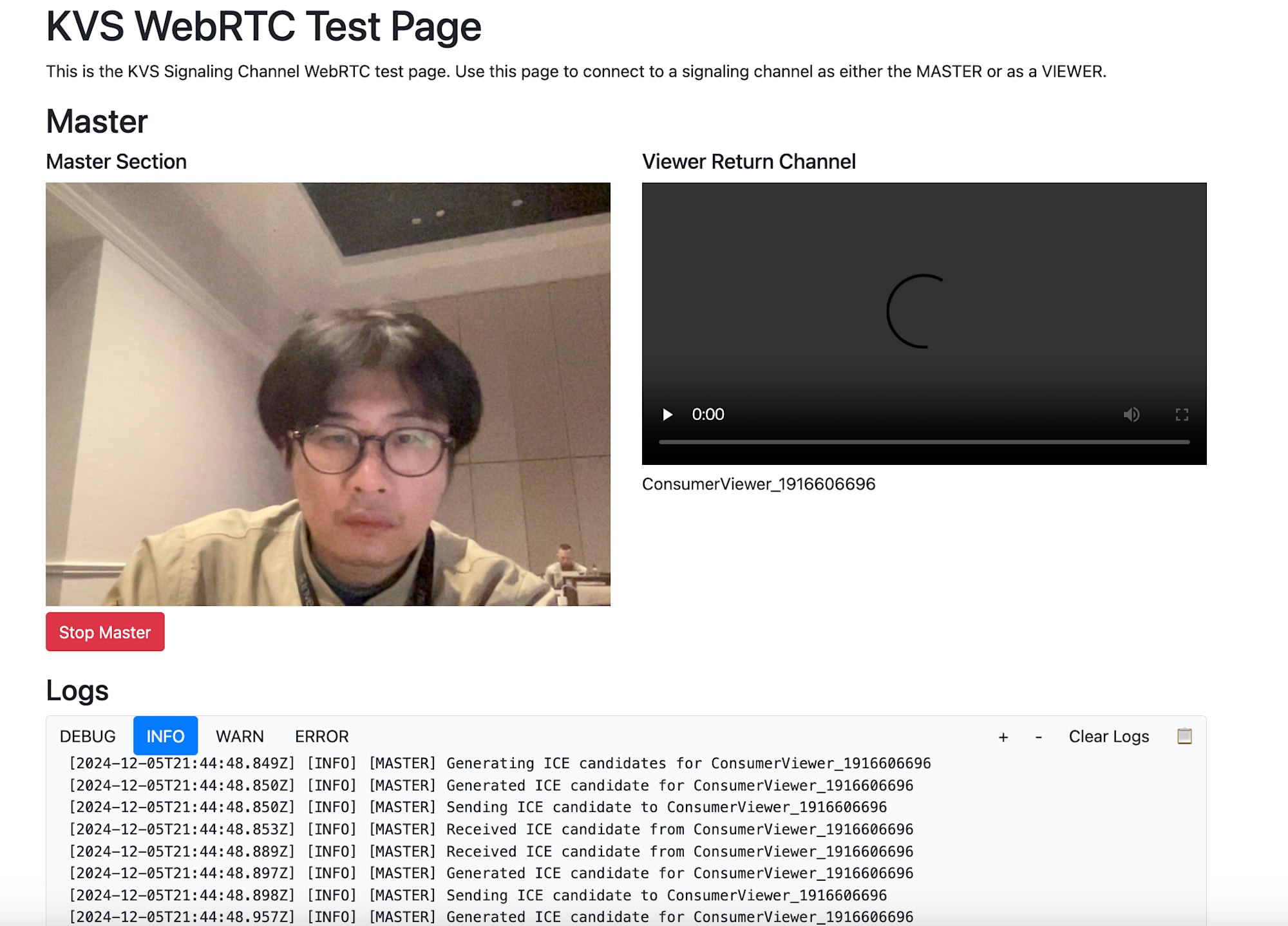1288x926 pixels.
Task: Play the Viewer Return Channel video
Action: pos(668,414)
